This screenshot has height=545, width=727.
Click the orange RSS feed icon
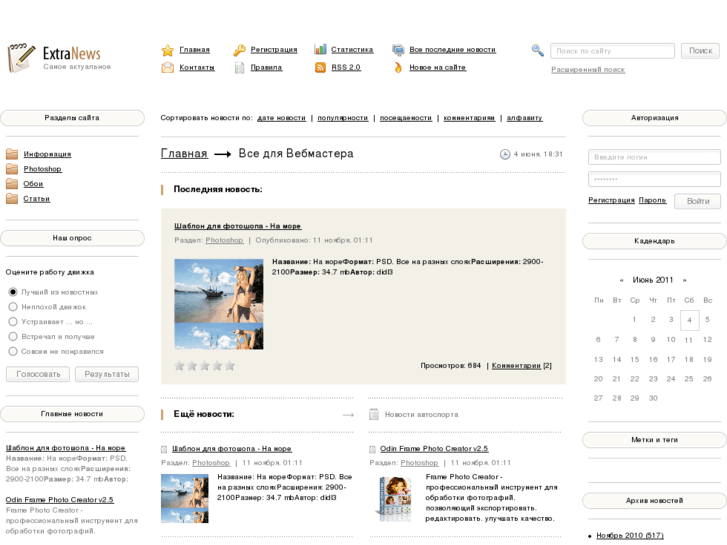pyautogui.click(x=320, y=68)
